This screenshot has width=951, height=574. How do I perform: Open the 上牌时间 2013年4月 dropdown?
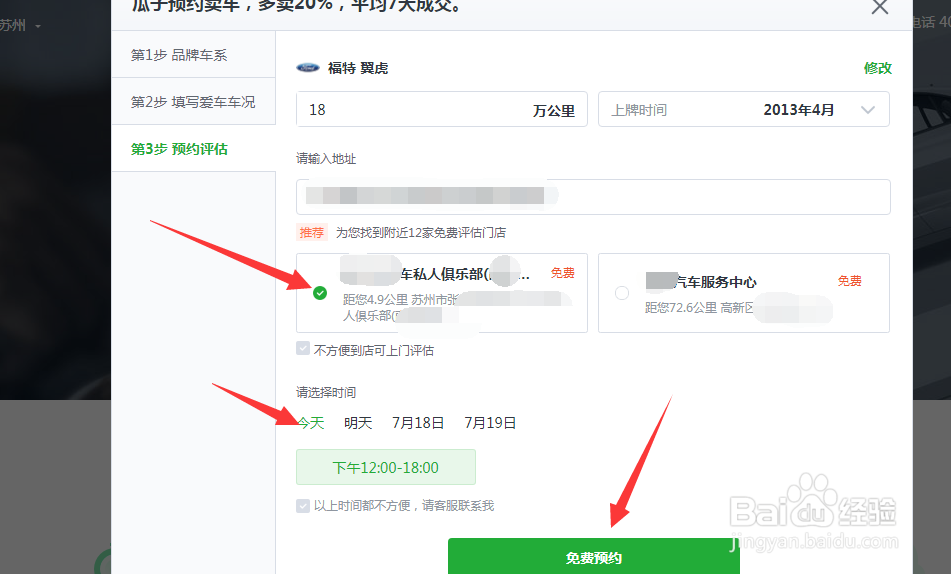point(744,109)
